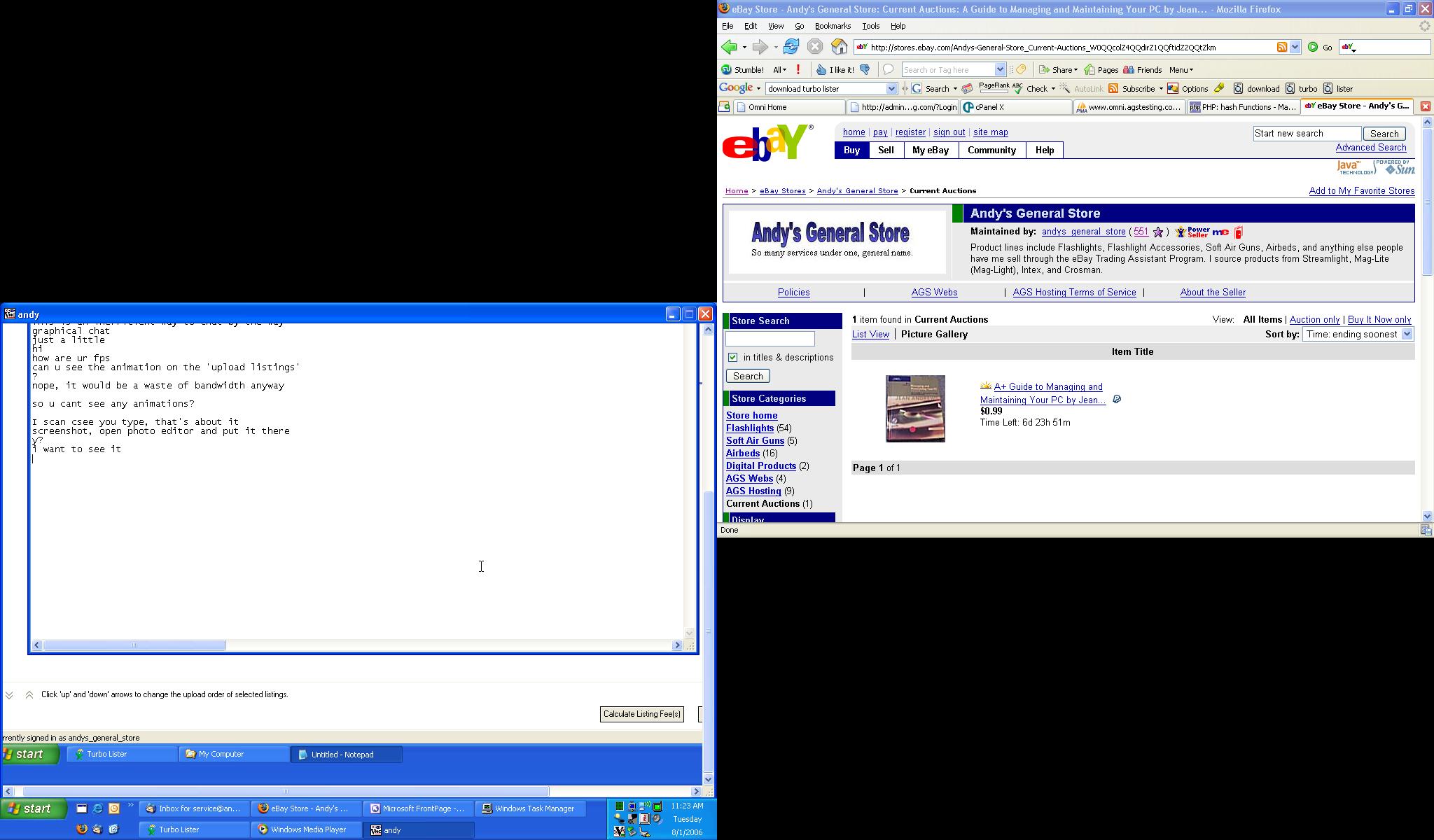The height and width of the screenshot is (840, 1434).
Task: Uncheck 'in titles & descriptions' checkbox
Action: click(x=732, y=358)
